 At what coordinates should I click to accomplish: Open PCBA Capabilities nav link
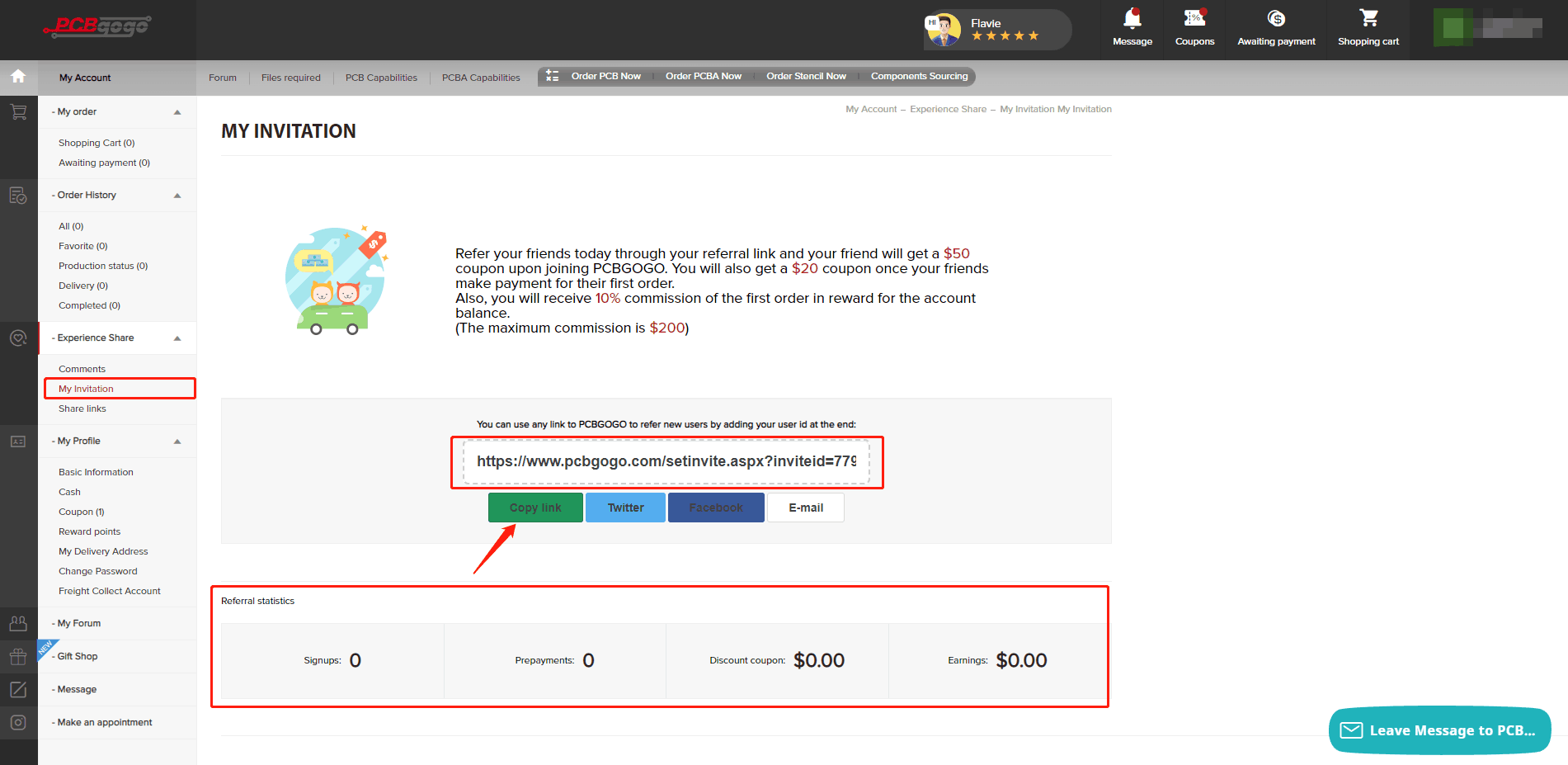[481, 78]
